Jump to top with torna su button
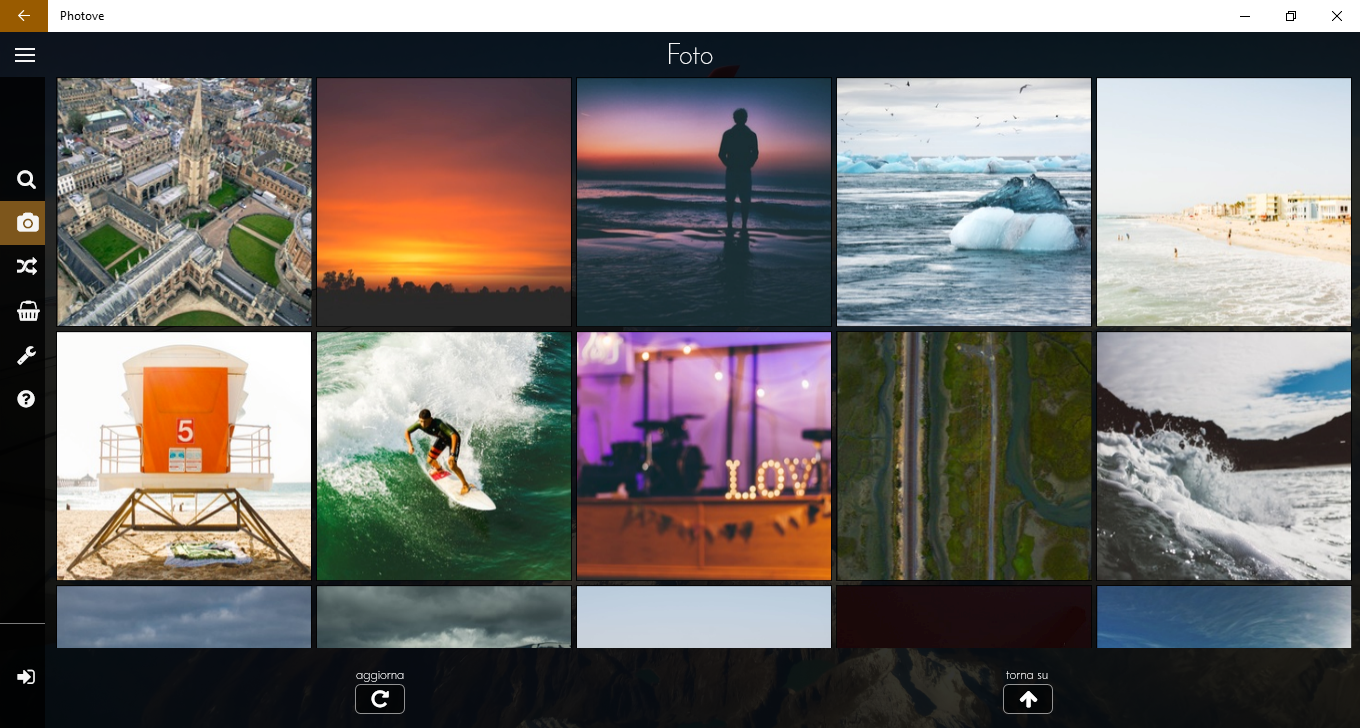1360x728 pixels. [1028, 699]
